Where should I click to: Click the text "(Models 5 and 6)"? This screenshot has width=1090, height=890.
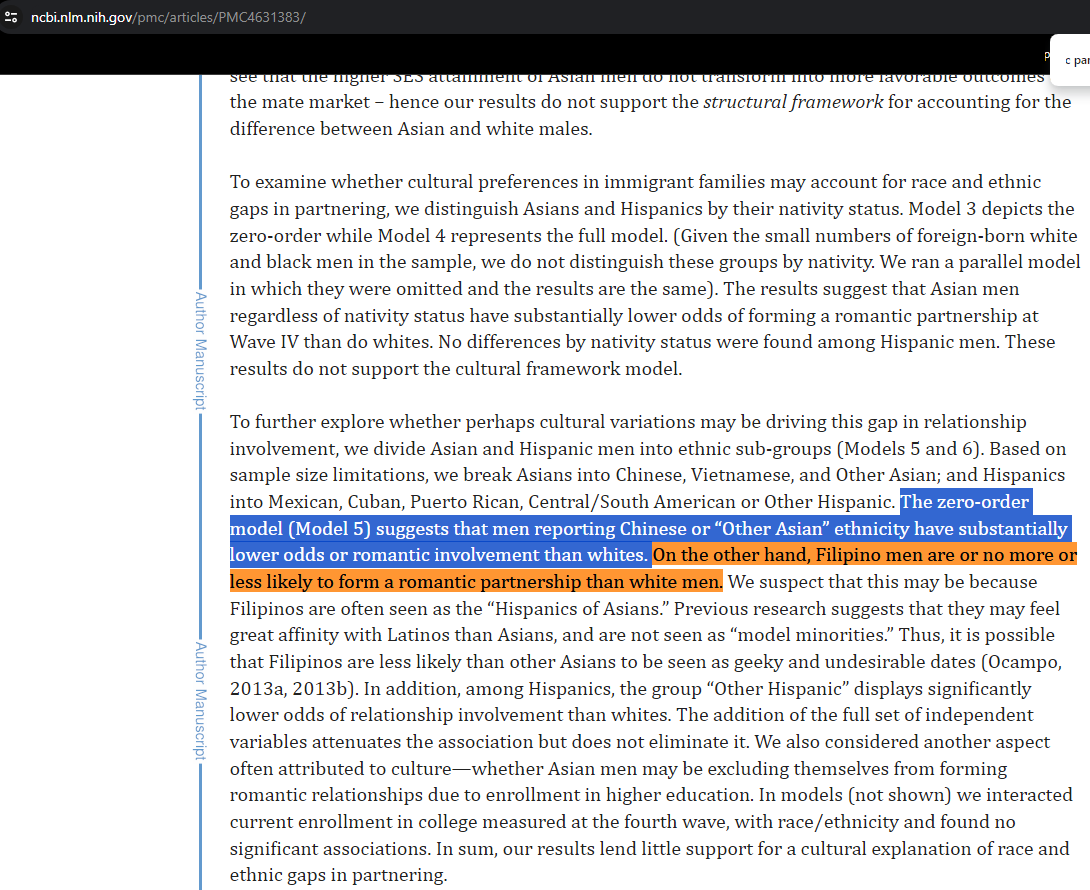tap(910, 449)
